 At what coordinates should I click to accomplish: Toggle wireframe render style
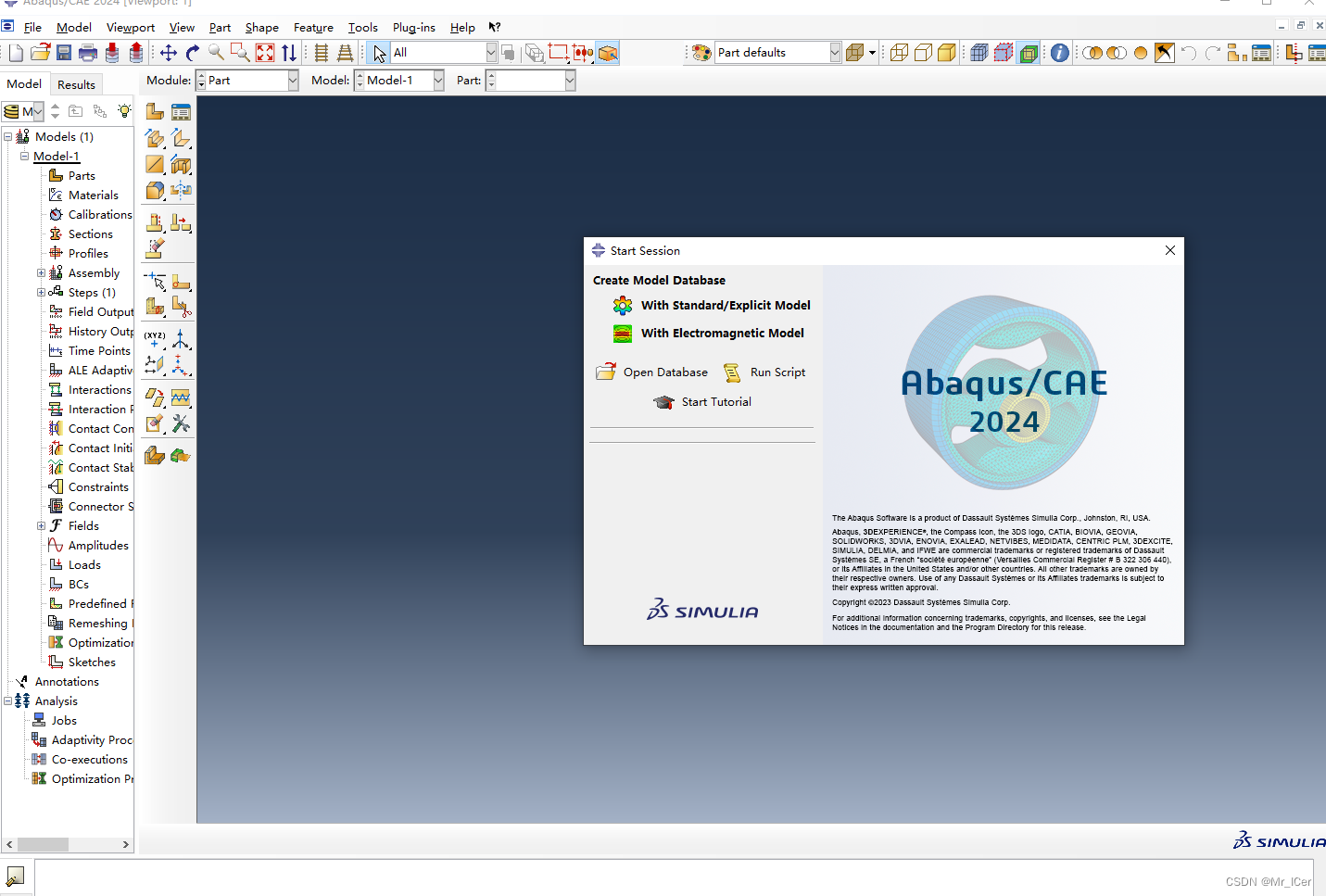point(899,53)
